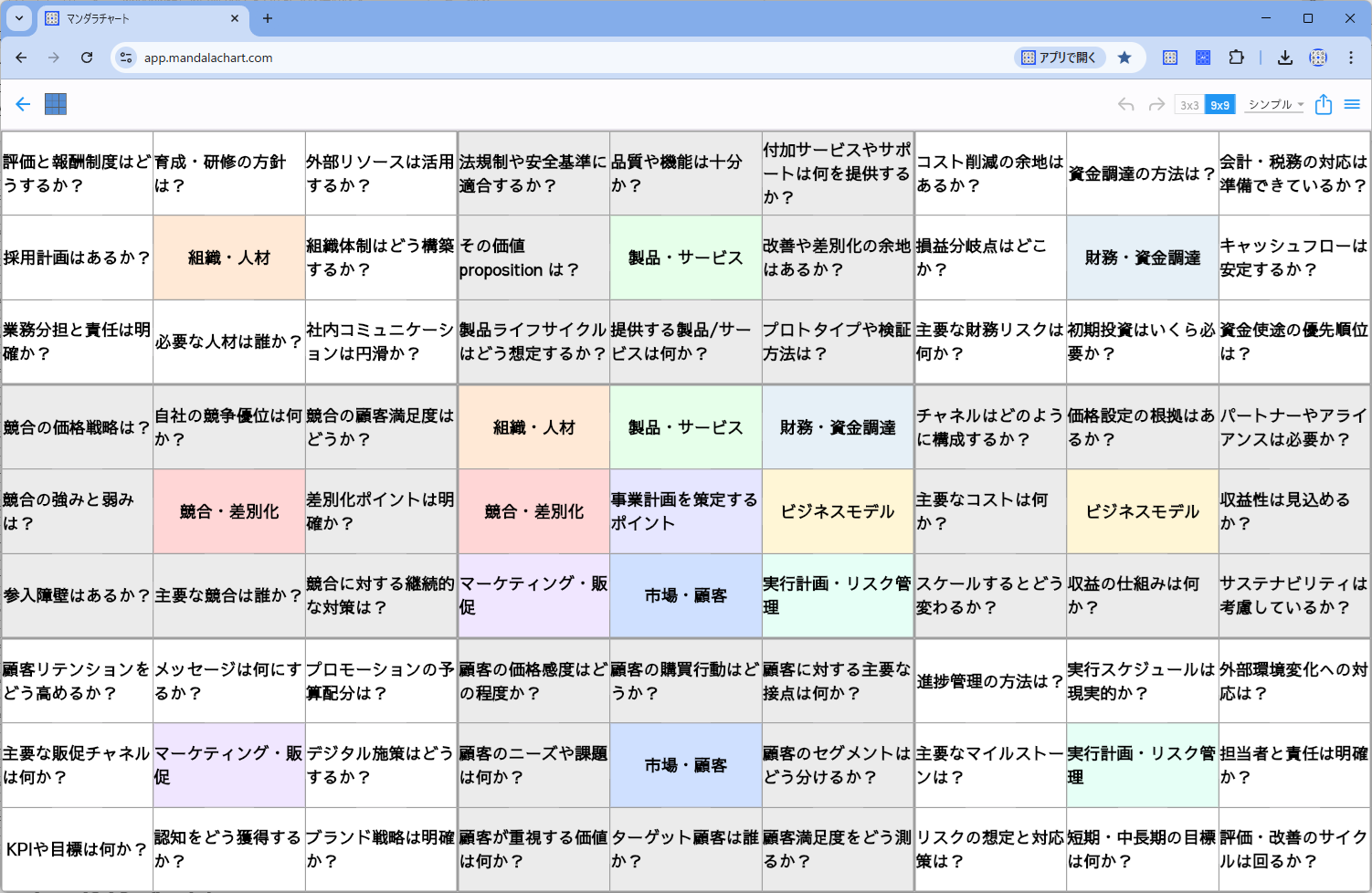Open Chrome's three-dot menu
The image size is (1372, 893).
[x=1351, y=58]
